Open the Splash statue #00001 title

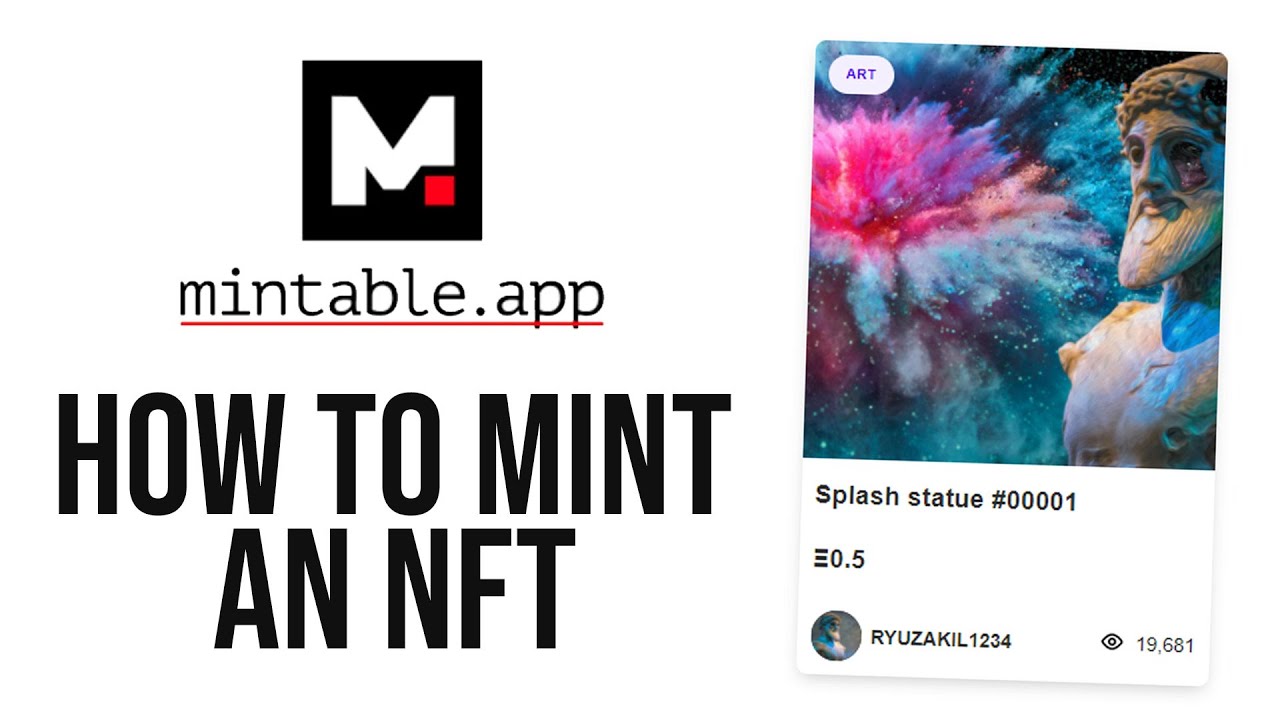pos(946,498)
